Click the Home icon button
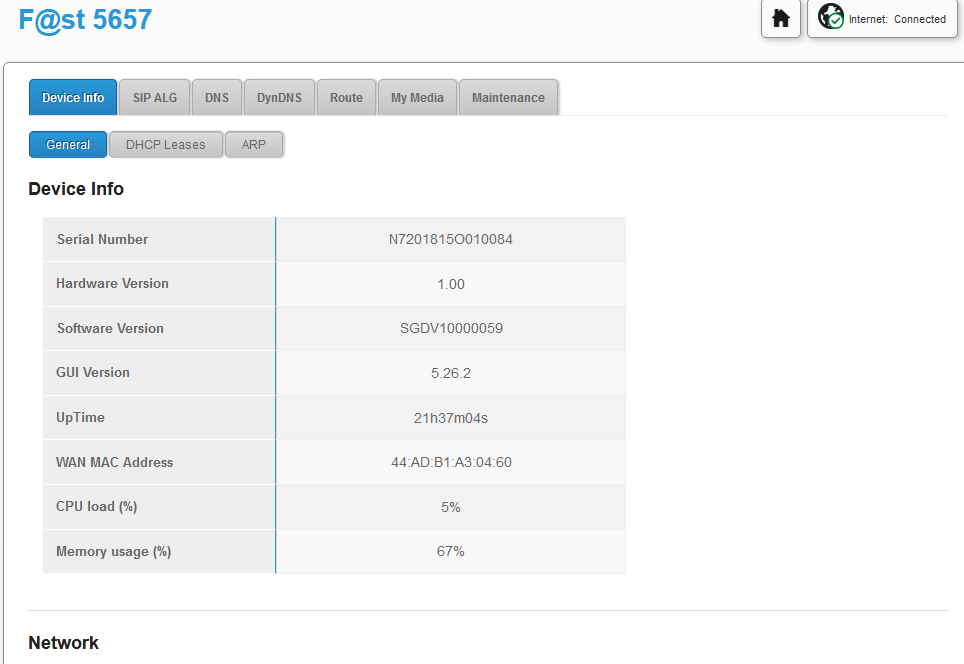Image resolution: width=964 pixels, height=664 pixels. [x=781, y=19]
